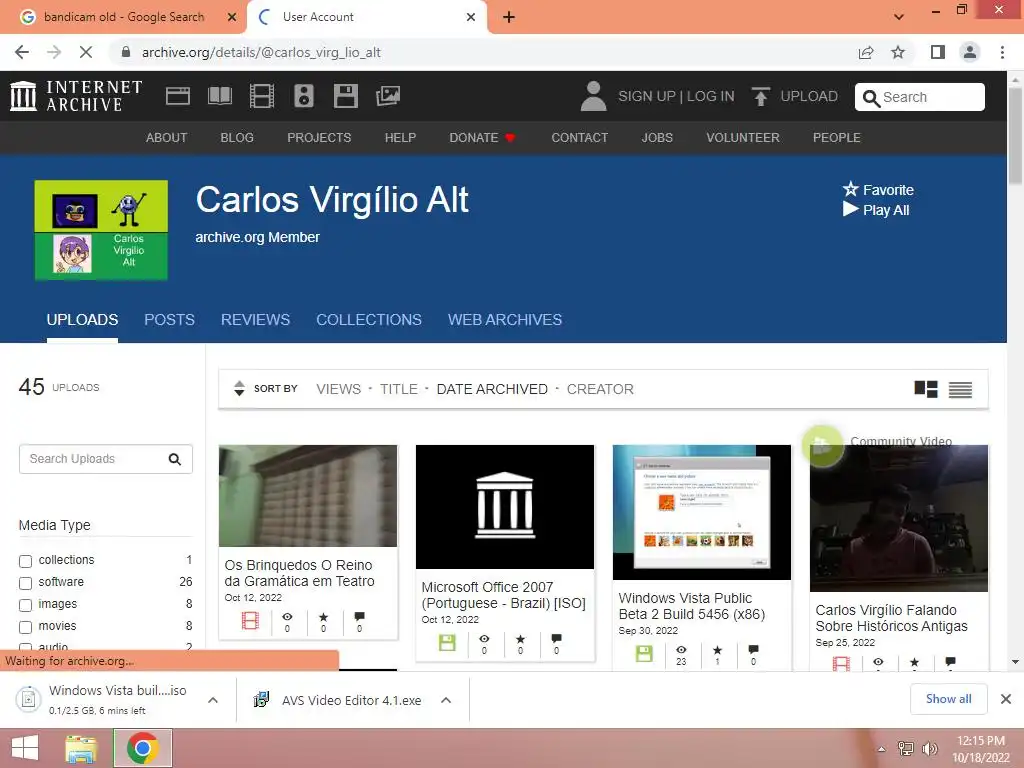Click the volume icon in the system tray

tap(930, 749)
